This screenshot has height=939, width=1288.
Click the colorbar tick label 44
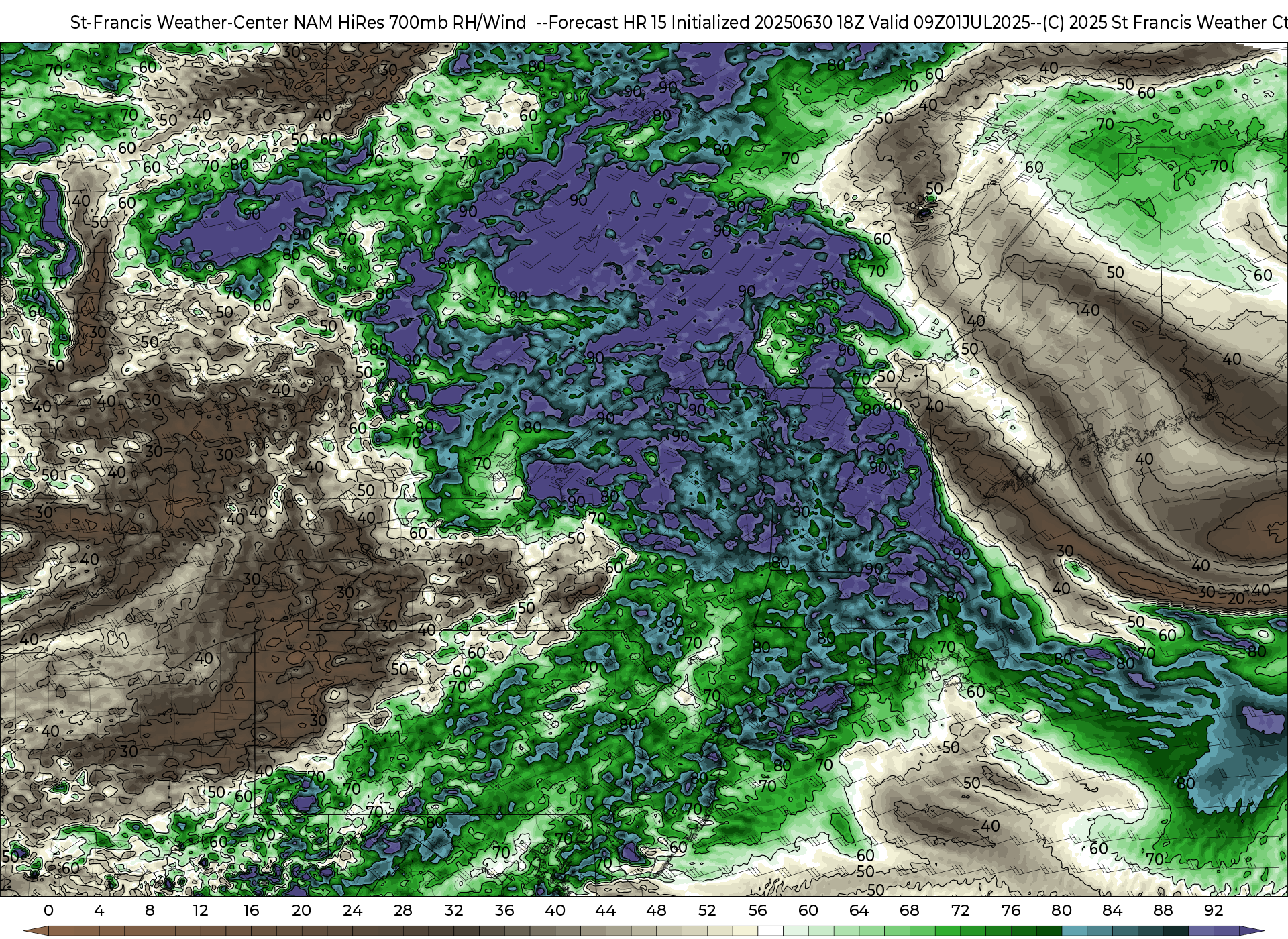pos(606,911)
